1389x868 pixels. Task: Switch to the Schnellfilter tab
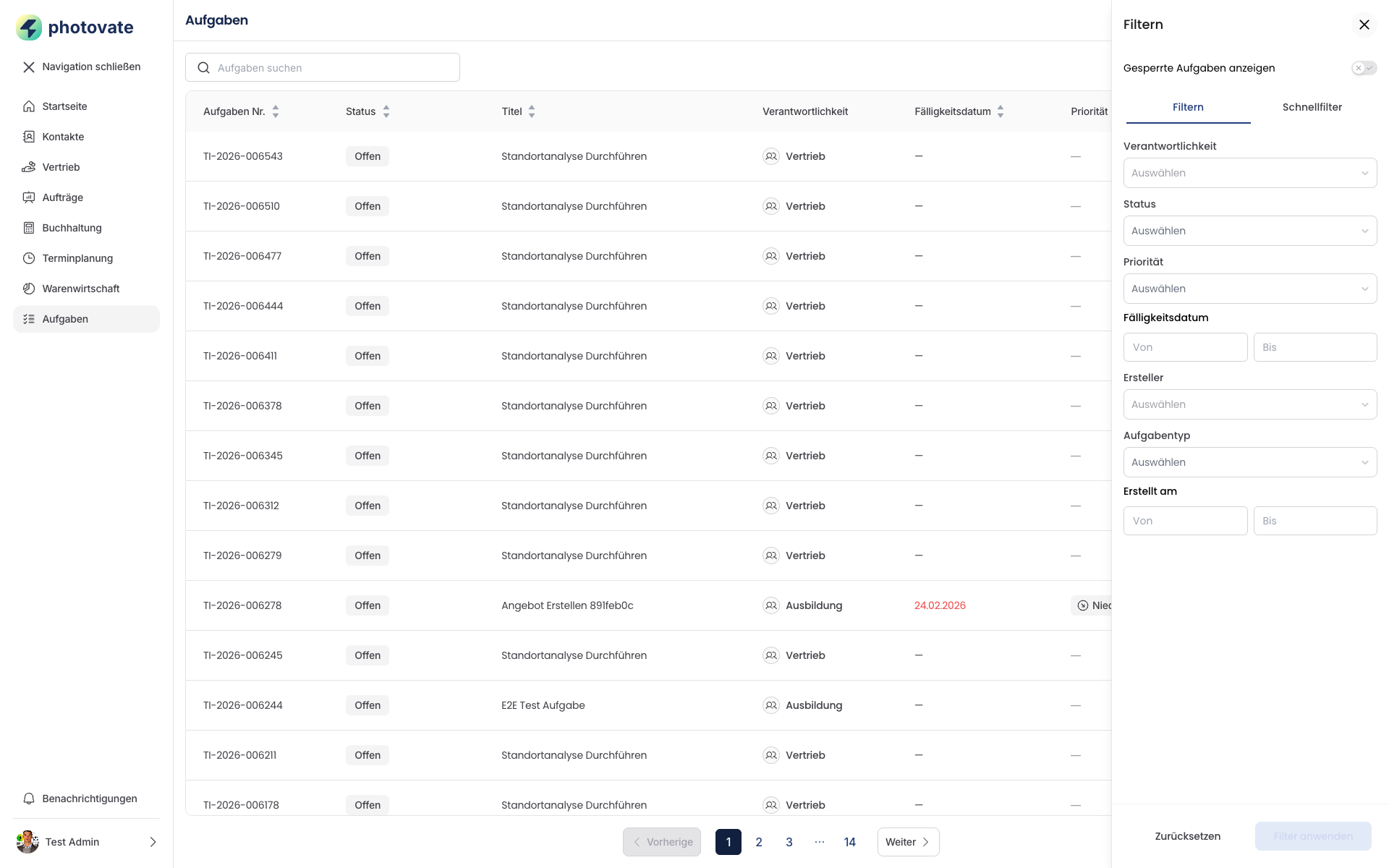click(x=1312, y=107)
